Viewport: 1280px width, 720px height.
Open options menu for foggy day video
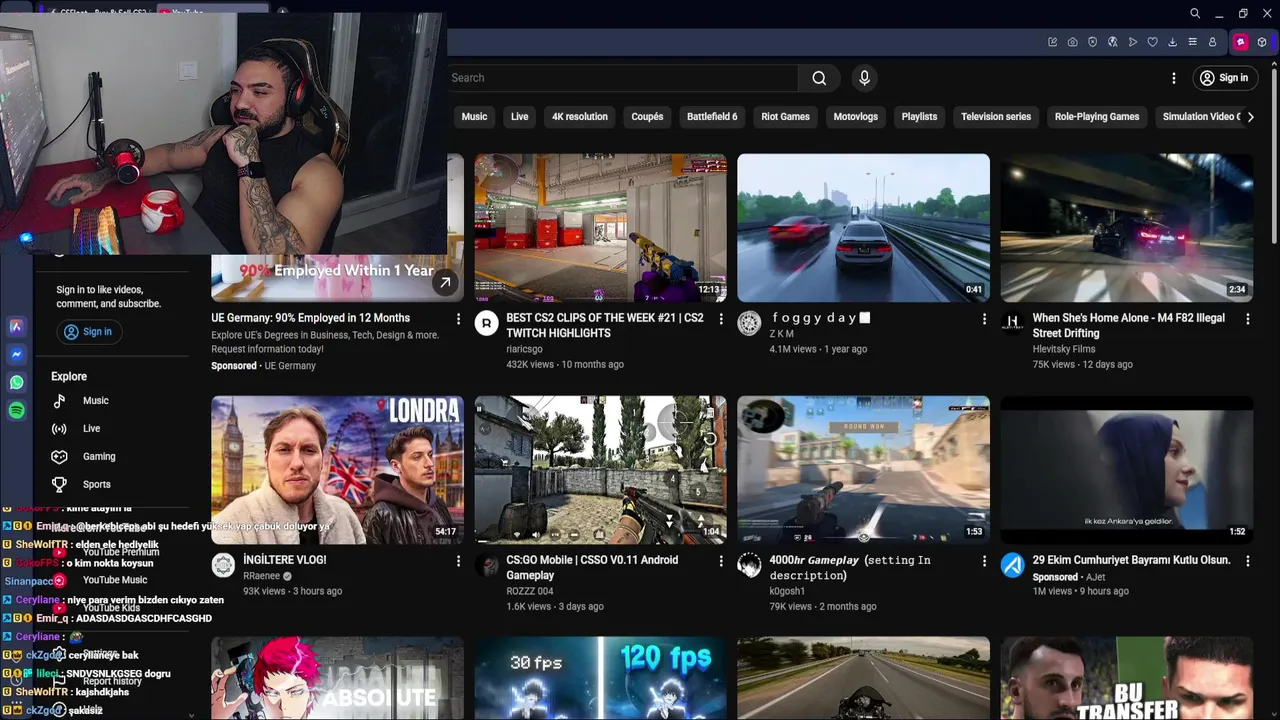tap(984, 319)
